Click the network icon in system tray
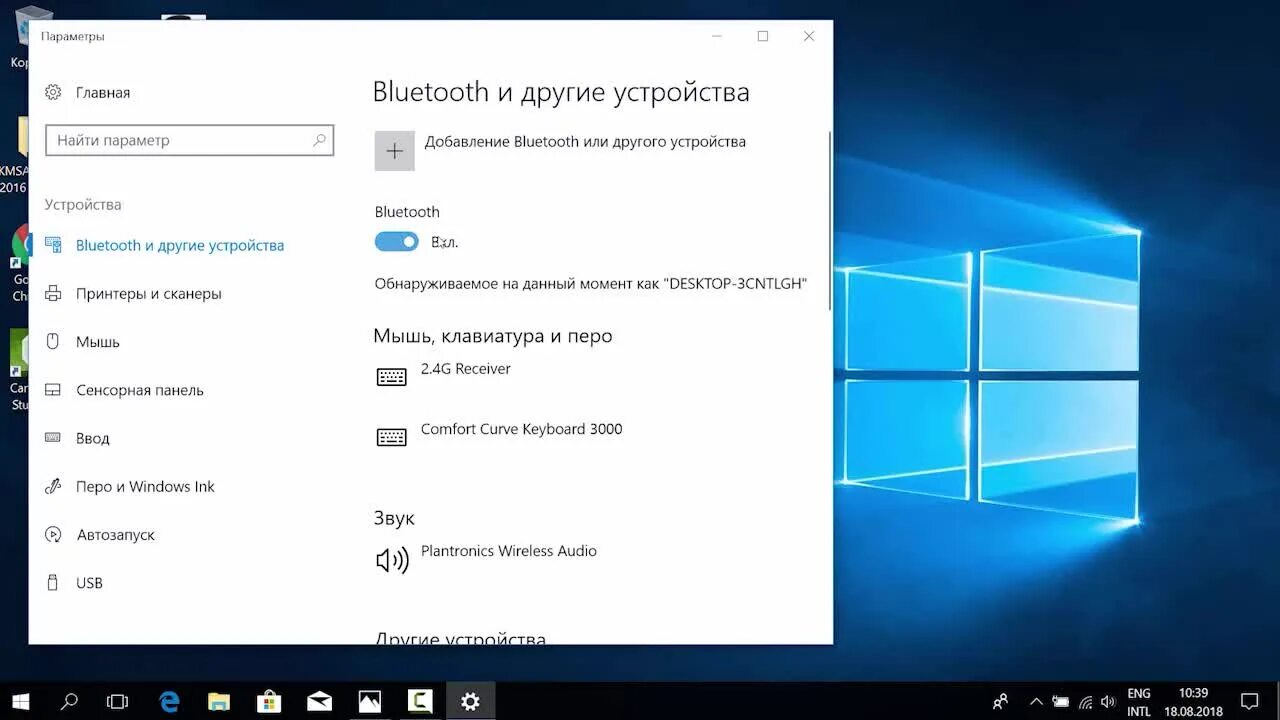1280x720 pixels. pos(1085,702)
